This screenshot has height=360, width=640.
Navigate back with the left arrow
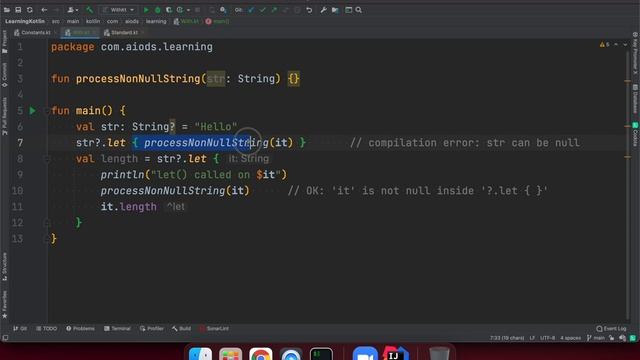(44, 10)
